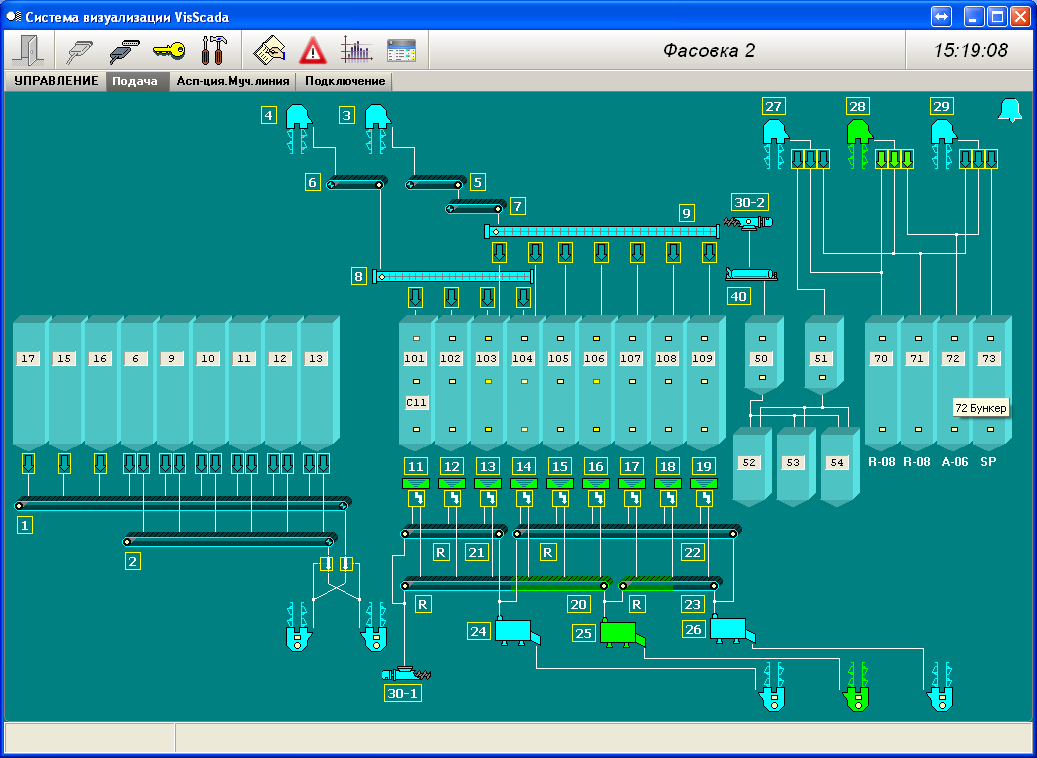Toggle the R reverse box beside conveyor 21
1037x758 pixels.
441,551
